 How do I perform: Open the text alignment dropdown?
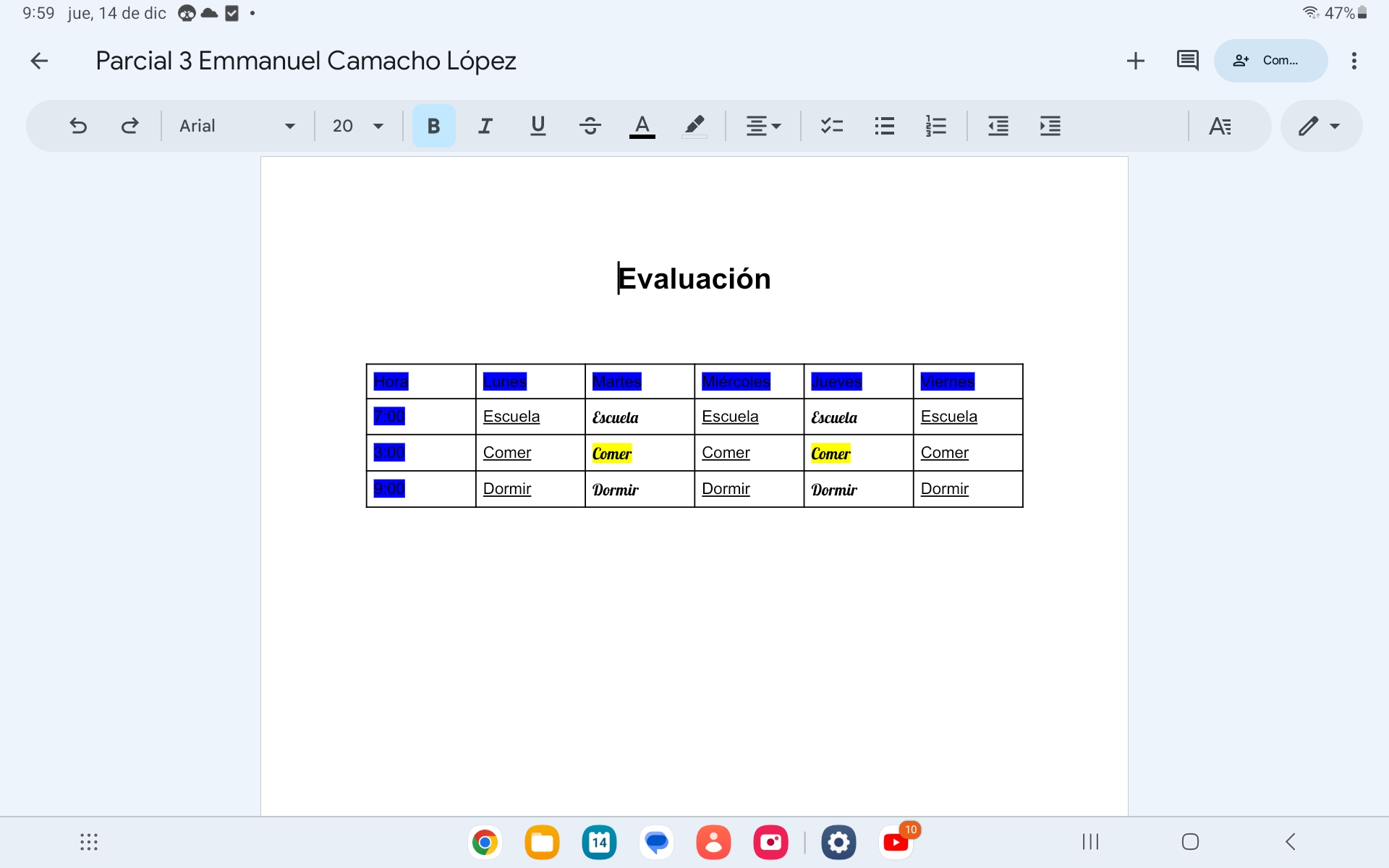pos(763,126)
